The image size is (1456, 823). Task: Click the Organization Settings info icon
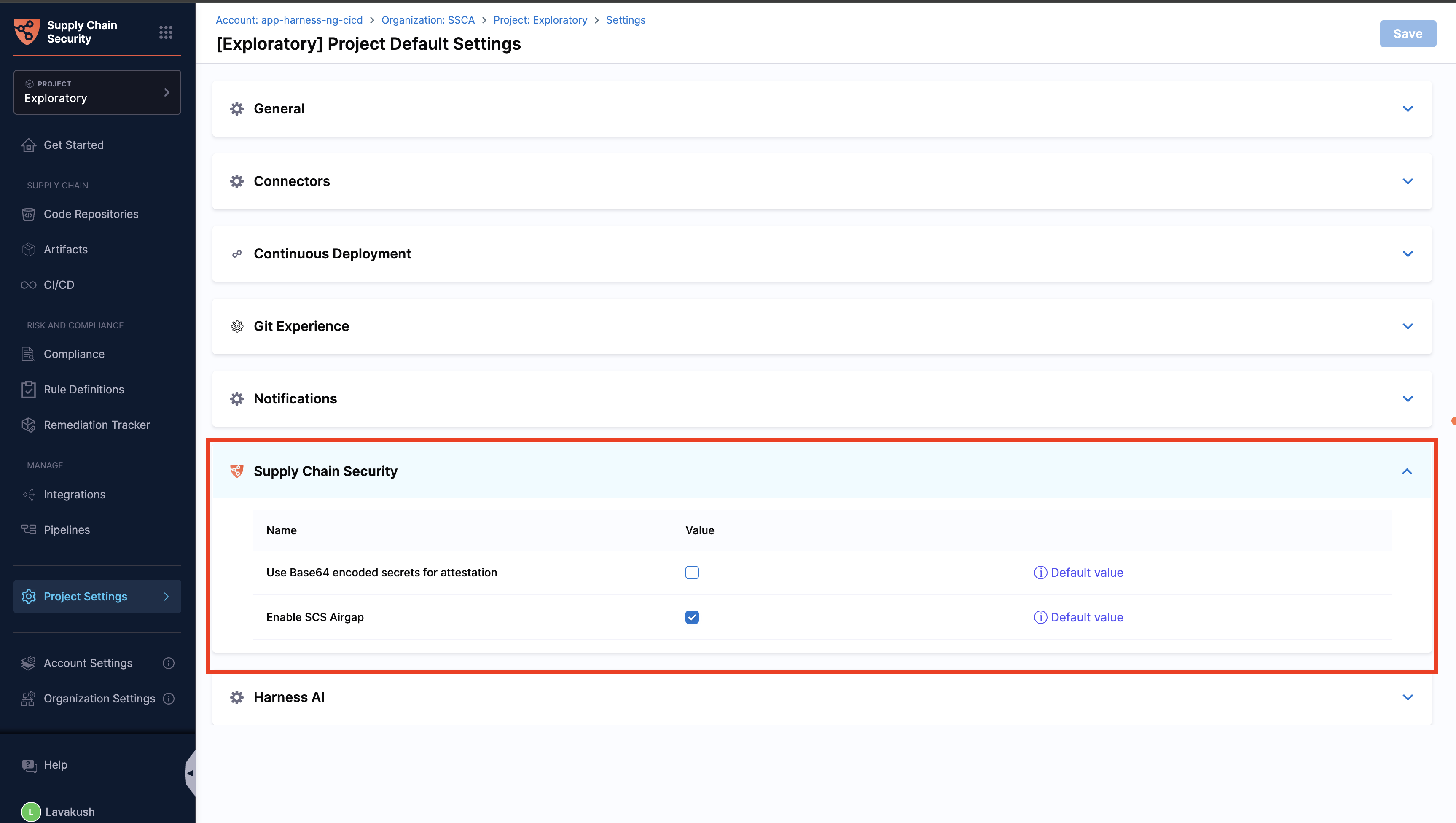click(x=169, y=699)
